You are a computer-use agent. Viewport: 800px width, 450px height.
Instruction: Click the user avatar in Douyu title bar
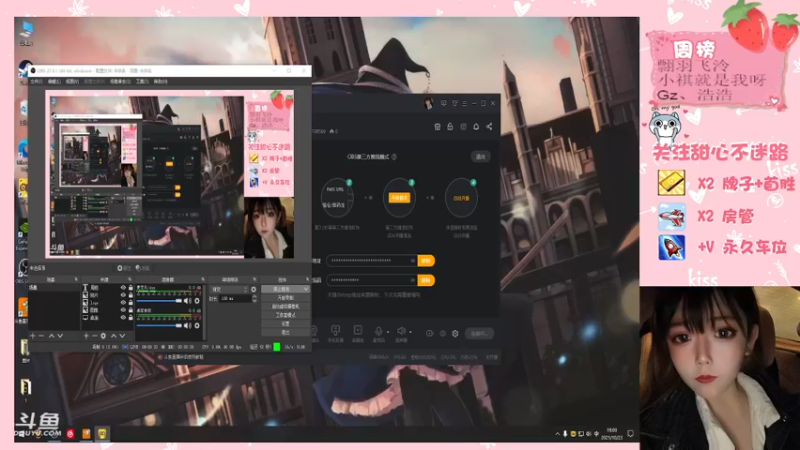tap(429, 103)
